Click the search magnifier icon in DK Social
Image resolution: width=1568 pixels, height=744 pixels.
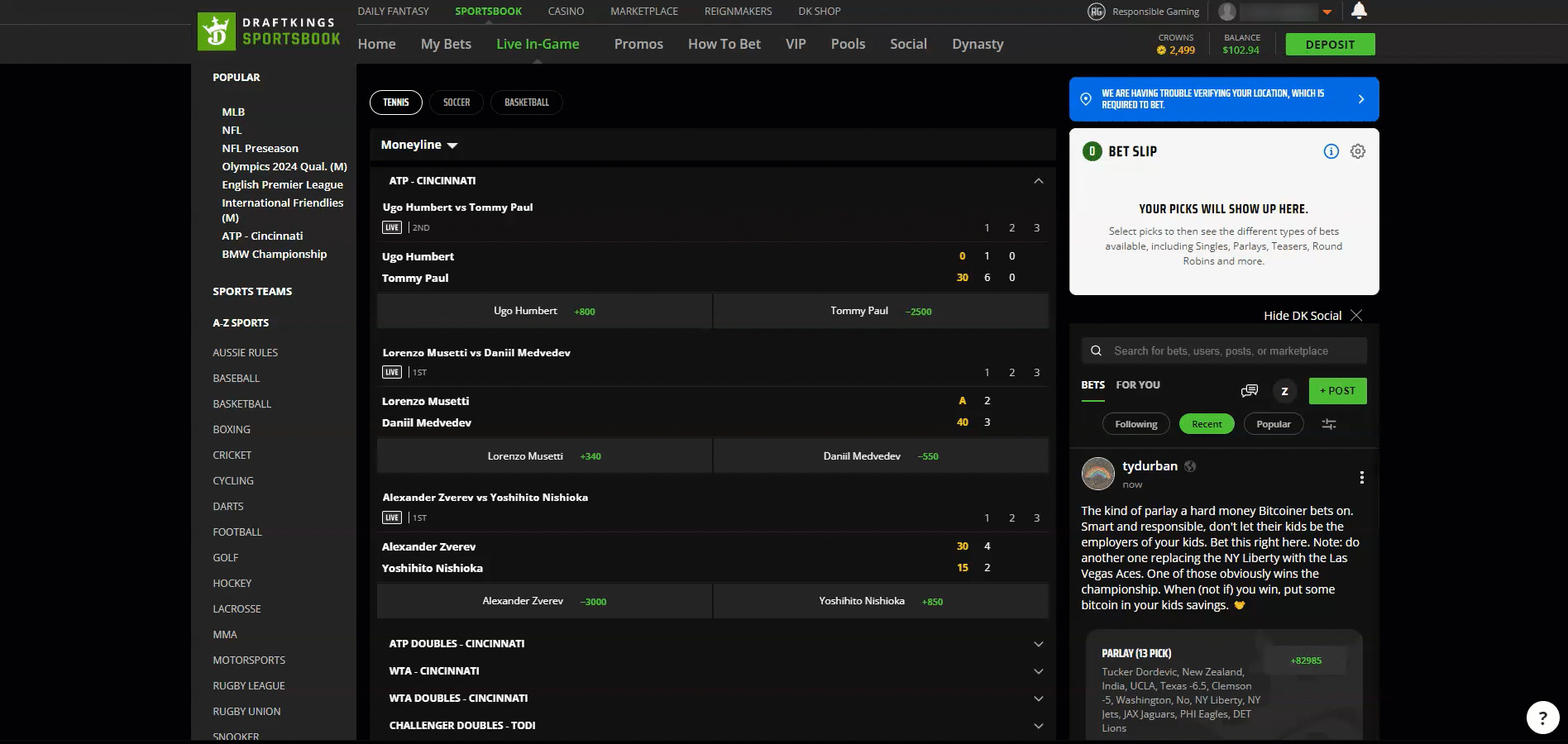click(1097, 351)
